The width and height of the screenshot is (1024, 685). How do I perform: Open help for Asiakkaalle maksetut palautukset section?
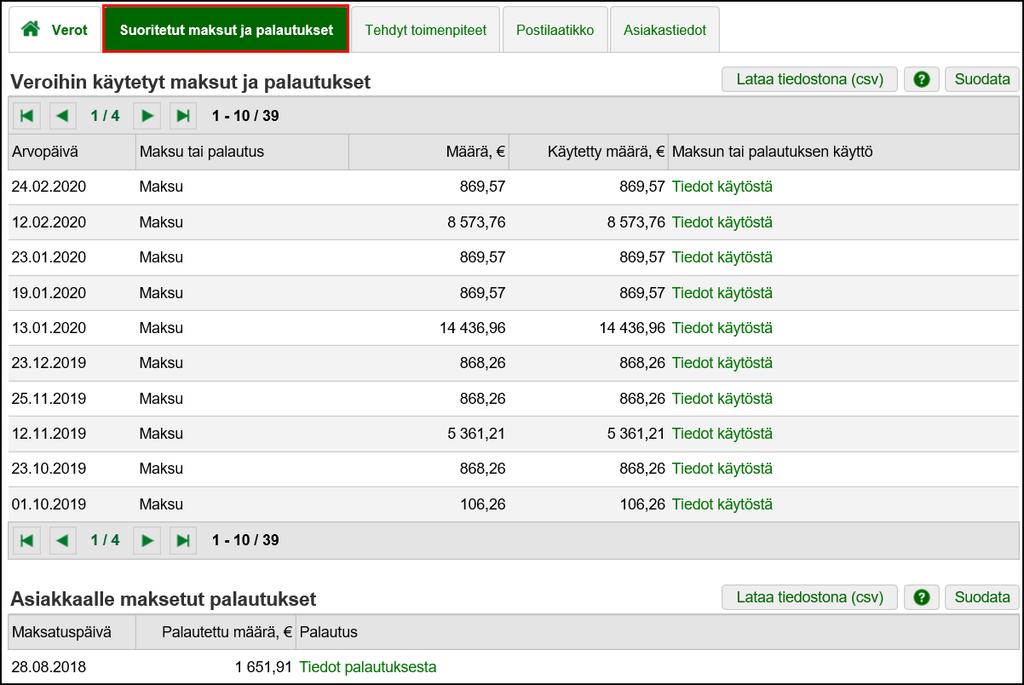pos(921,597)
